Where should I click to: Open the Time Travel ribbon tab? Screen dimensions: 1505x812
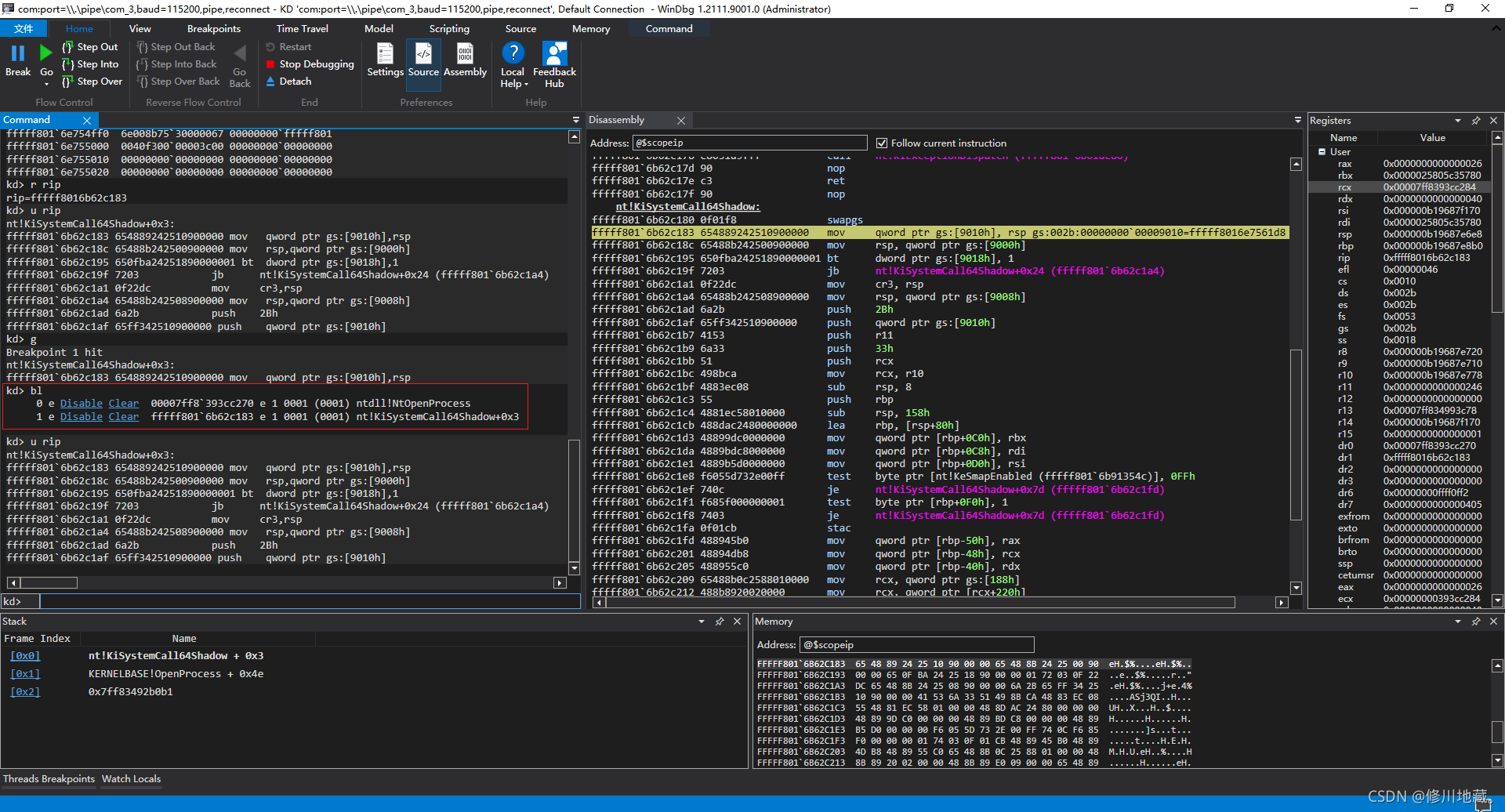click(x=303, y=28)
